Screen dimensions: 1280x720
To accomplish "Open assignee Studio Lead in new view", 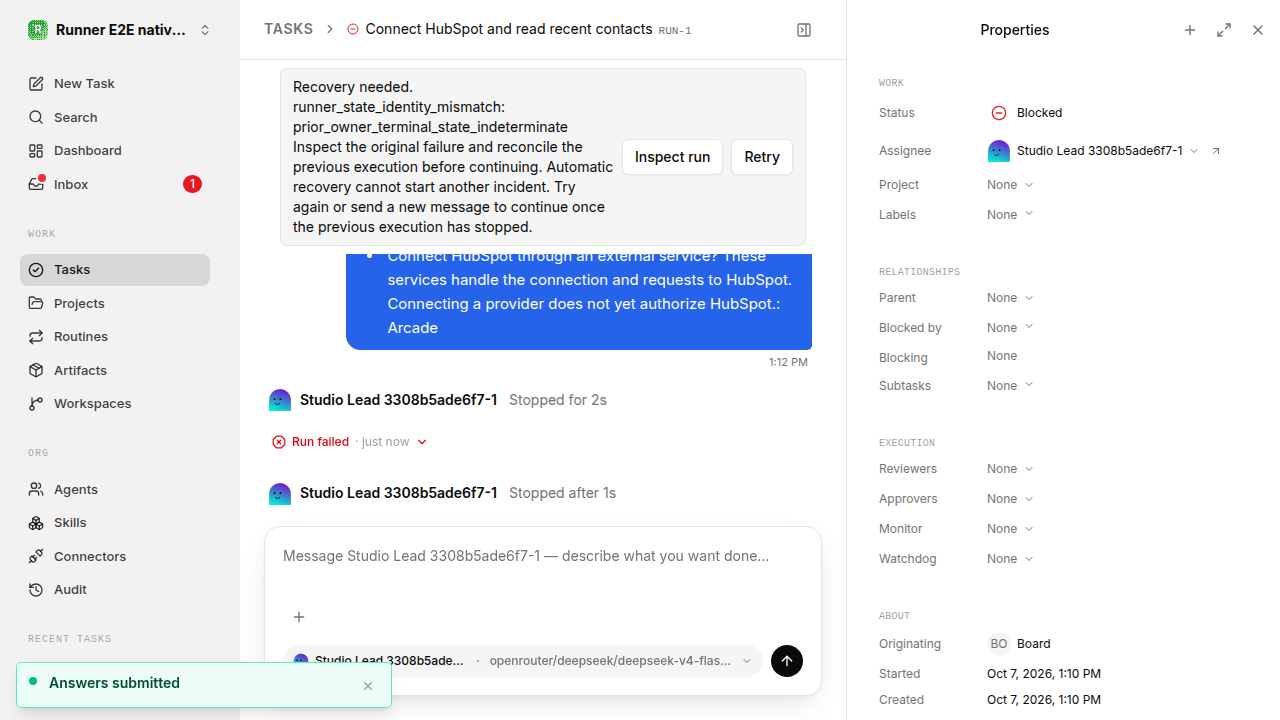I will coord(1216,151).
